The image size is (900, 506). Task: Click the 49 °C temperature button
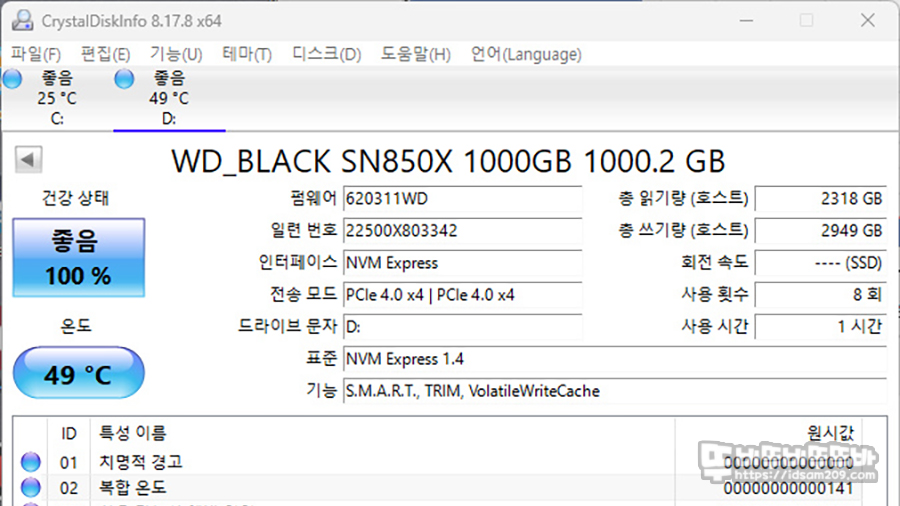pos(79,373)
